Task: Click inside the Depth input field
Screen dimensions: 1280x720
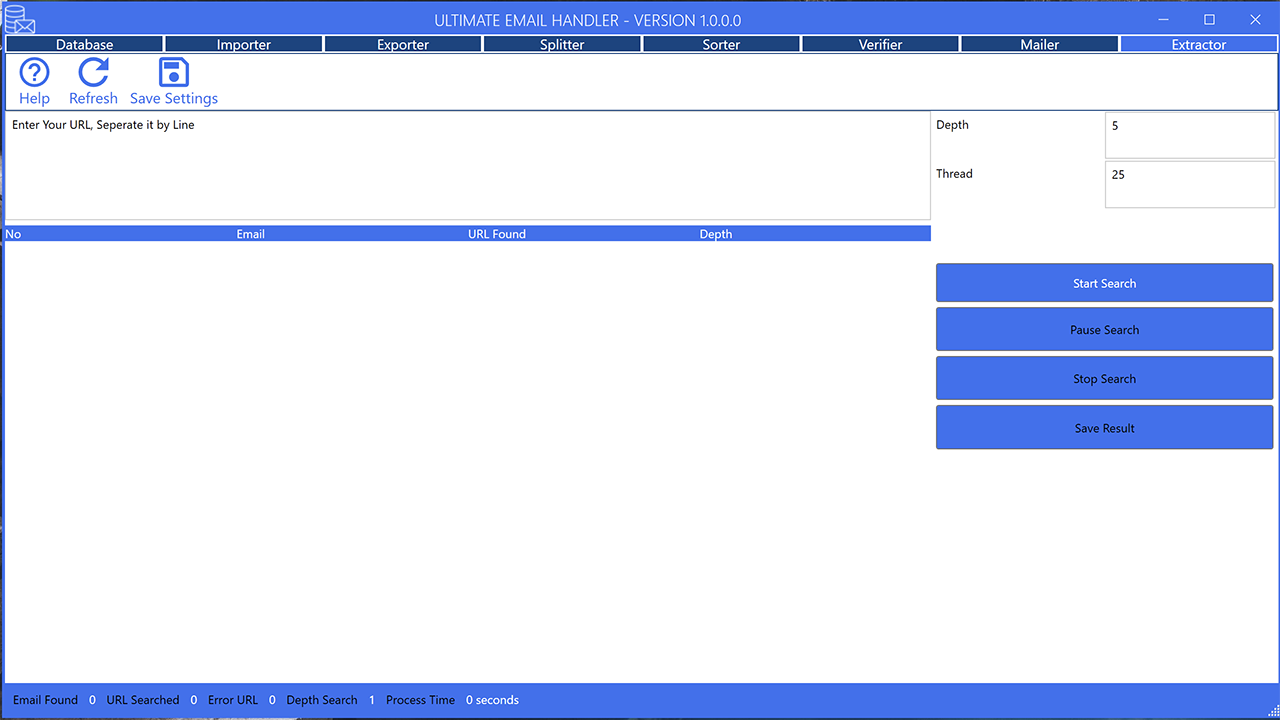Action: (x=1189, y=134)
